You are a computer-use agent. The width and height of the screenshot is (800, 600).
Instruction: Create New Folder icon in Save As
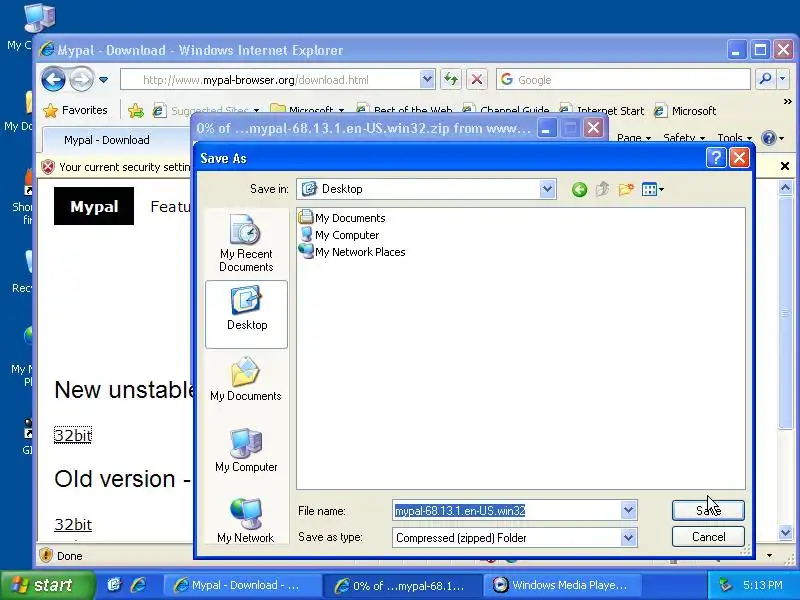626,189
